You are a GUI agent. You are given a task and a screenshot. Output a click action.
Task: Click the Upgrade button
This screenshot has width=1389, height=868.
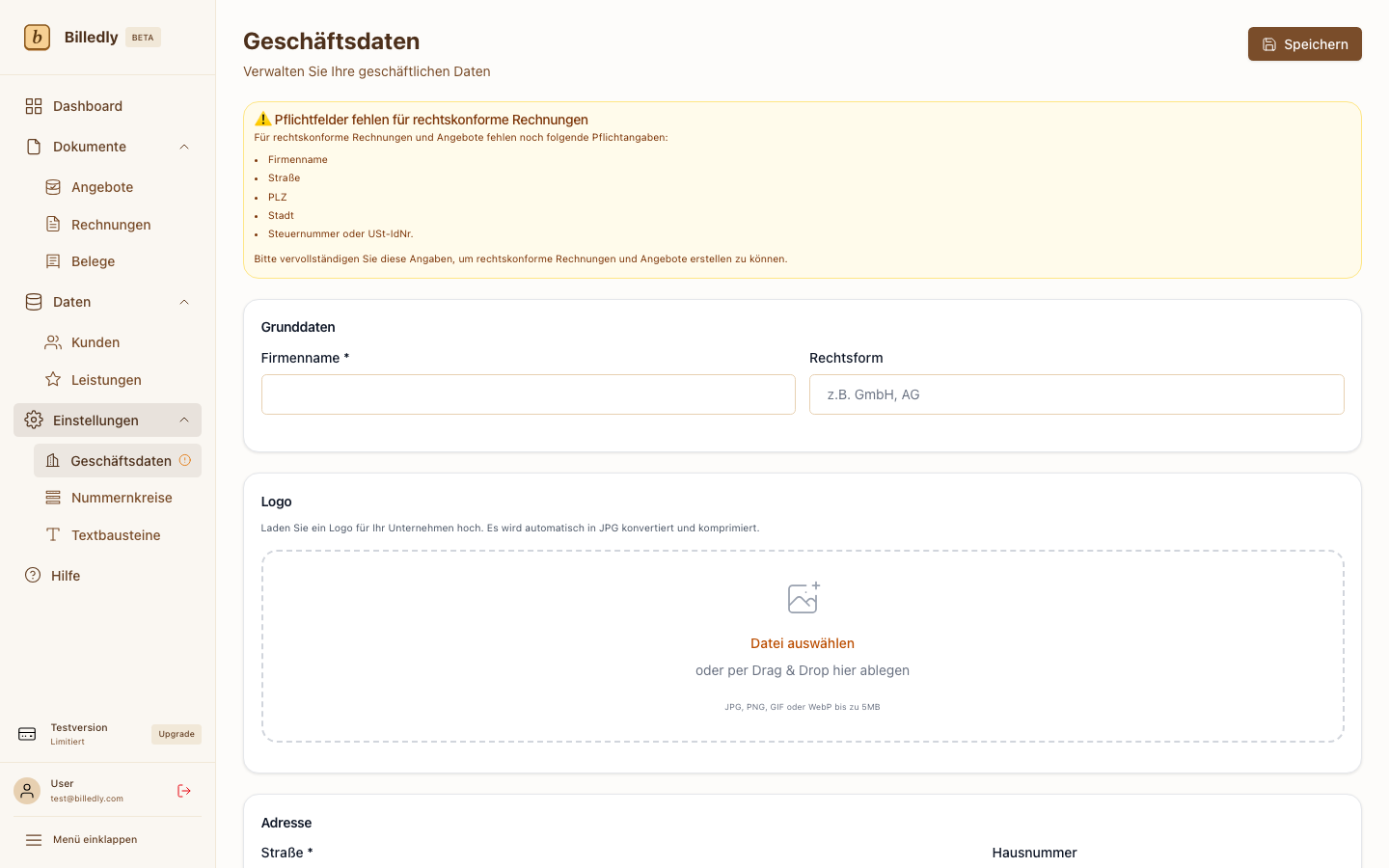click(x=177, y=734)
